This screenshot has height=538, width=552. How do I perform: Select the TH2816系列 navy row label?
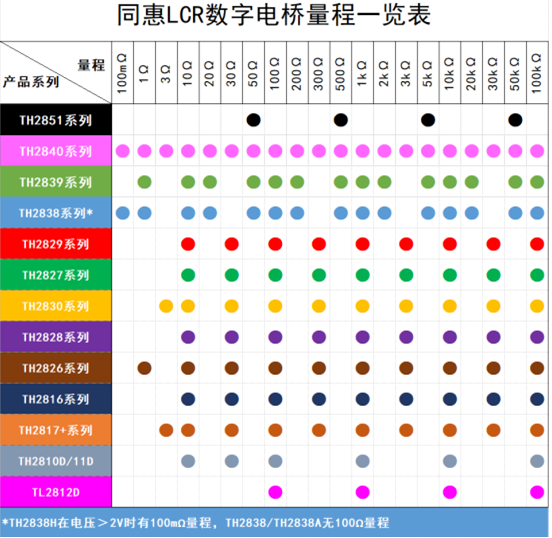coord(56,399)
